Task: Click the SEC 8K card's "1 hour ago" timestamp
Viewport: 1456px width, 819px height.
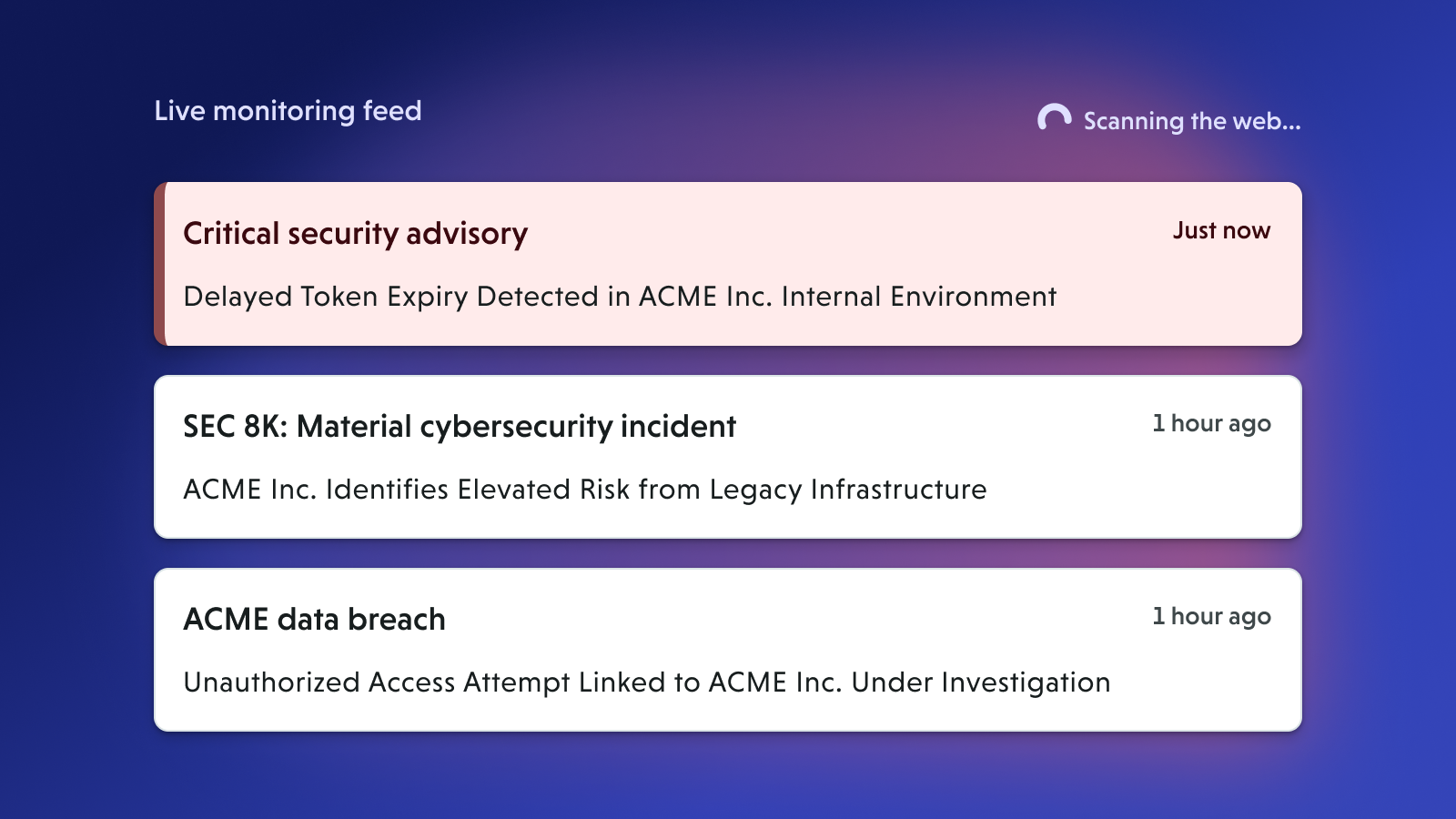Action: pyautogui.click(x=1211, y=424)
